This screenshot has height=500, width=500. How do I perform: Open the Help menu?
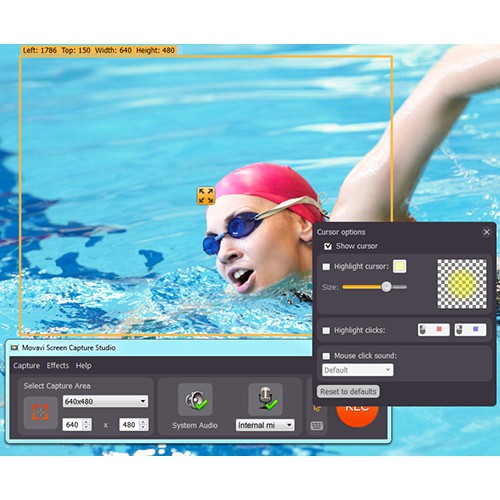pyautogui.click(x=83, y=366)
